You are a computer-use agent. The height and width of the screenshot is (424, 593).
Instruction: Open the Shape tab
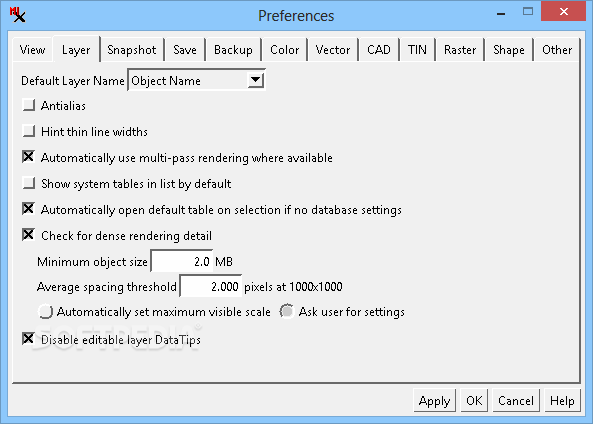(509, 50)
